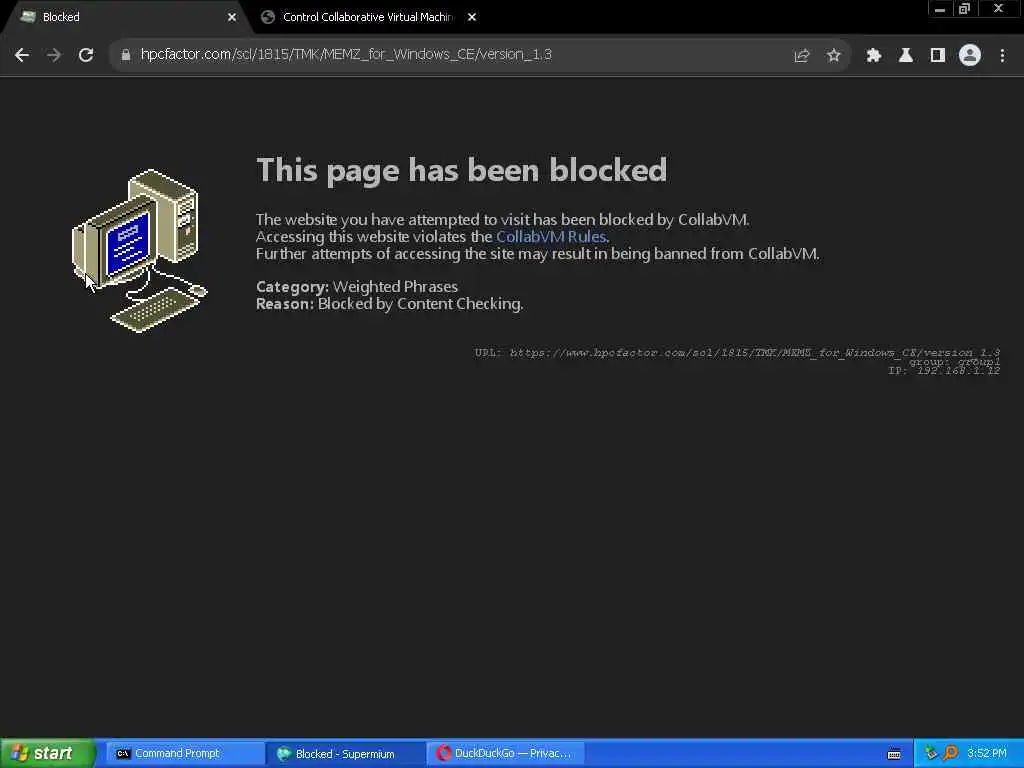Click the first system tray icon
Screen dimensions: 1024x768
931,754
